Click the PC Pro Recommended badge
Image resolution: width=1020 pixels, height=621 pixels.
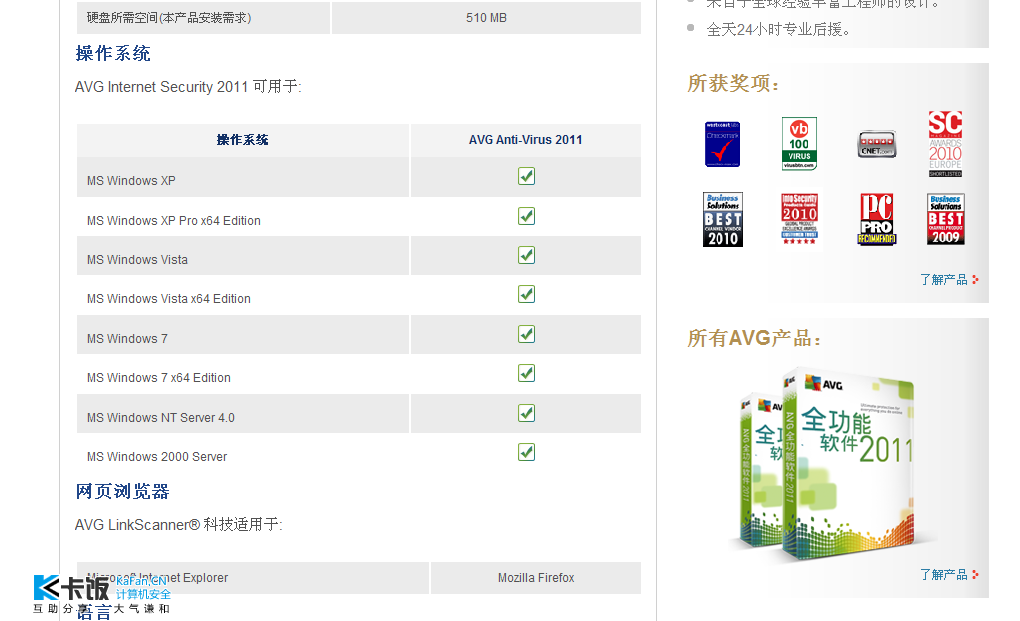pos(876,219)
